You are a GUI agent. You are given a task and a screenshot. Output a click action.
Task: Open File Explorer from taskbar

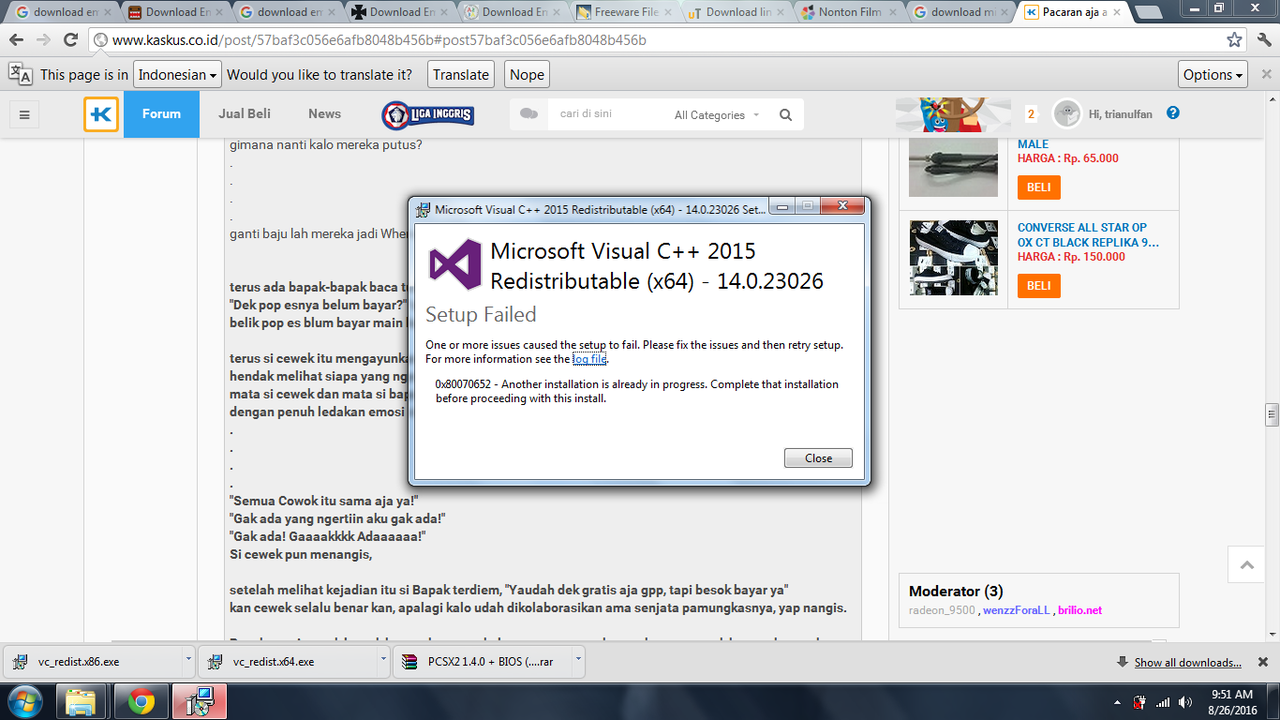(81, 702)
